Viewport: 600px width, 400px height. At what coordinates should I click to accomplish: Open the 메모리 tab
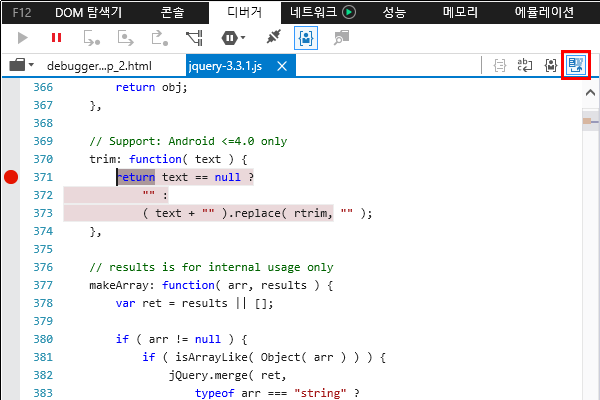click(460, 12)
